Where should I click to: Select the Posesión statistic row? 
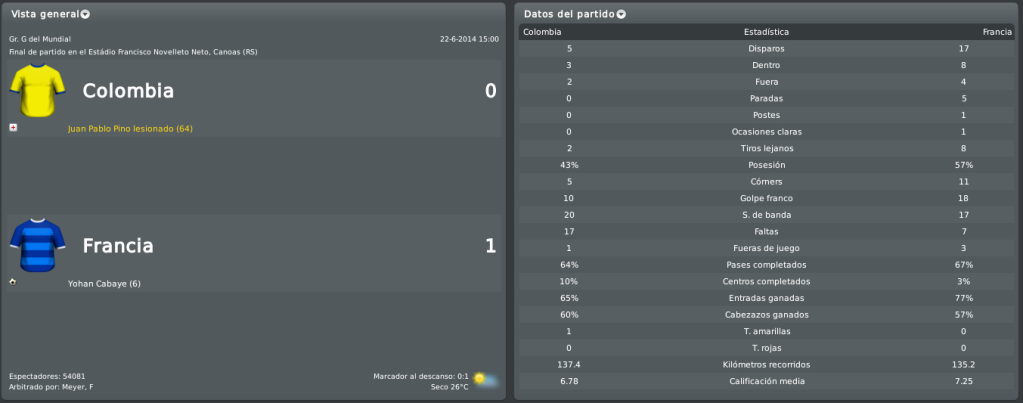pyautogui.click(x=767, y=165)
